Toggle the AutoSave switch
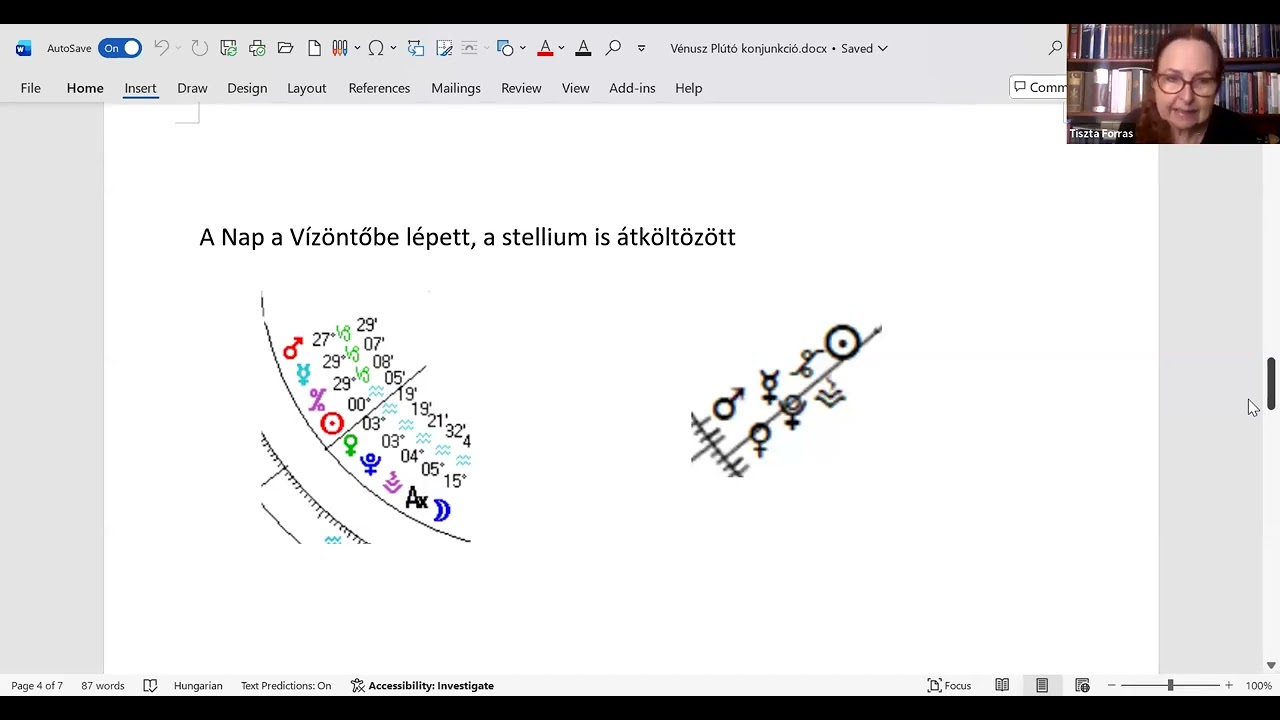The image size is (1280, 720). (119, 48)
